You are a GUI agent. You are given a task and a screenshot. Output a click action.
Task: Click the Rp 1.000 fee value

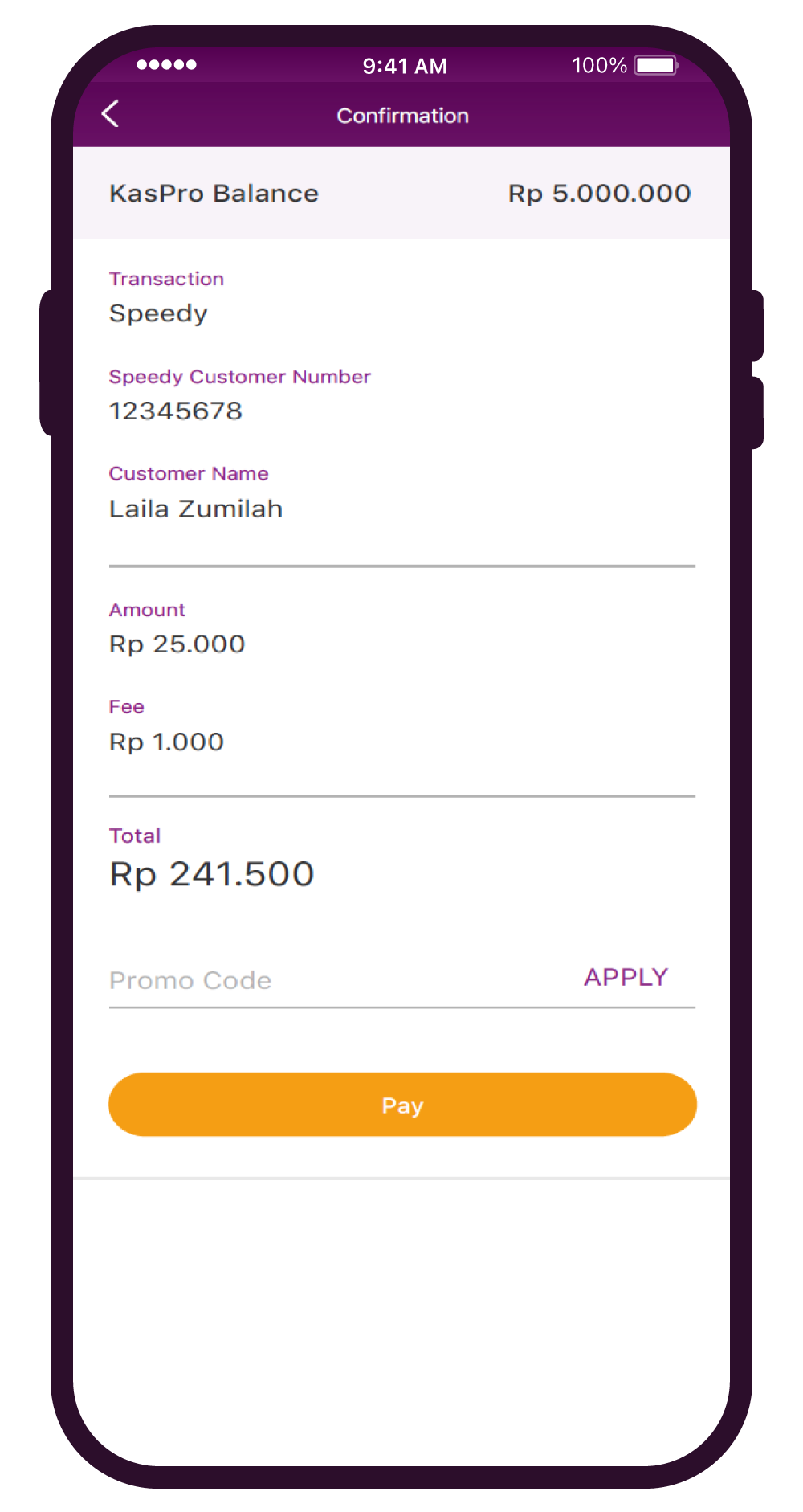point(166,742)
